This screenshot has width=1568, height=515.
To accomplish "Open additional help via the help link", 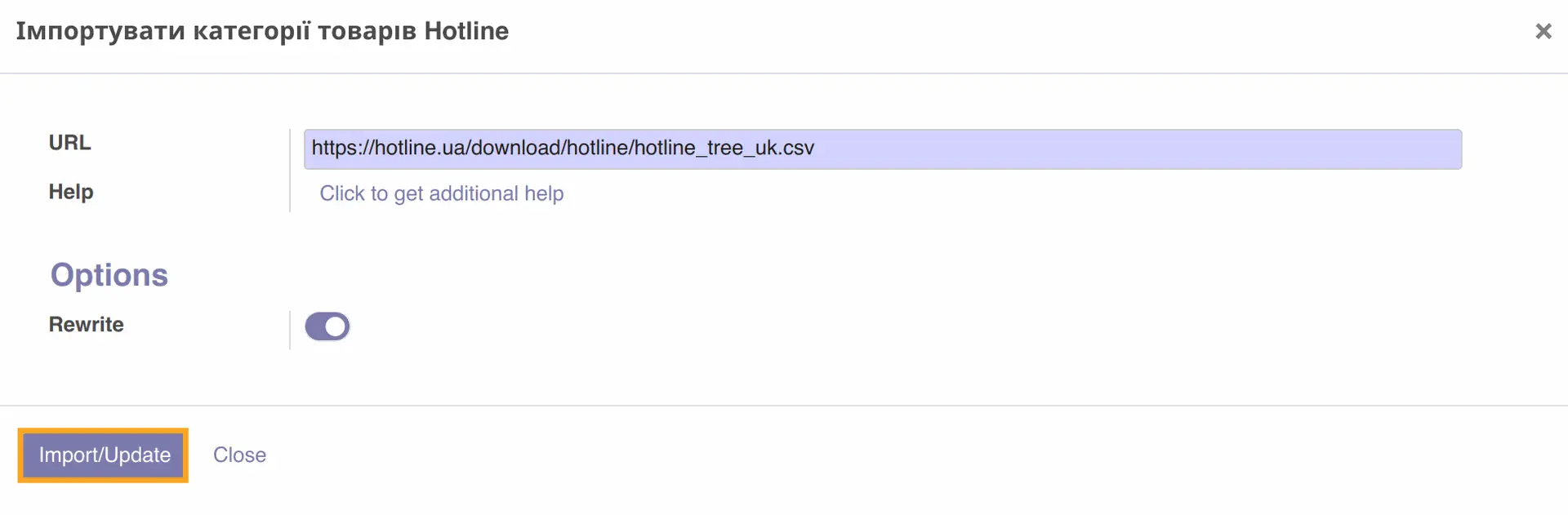I will pyautogui.click(x=441, y=193).
